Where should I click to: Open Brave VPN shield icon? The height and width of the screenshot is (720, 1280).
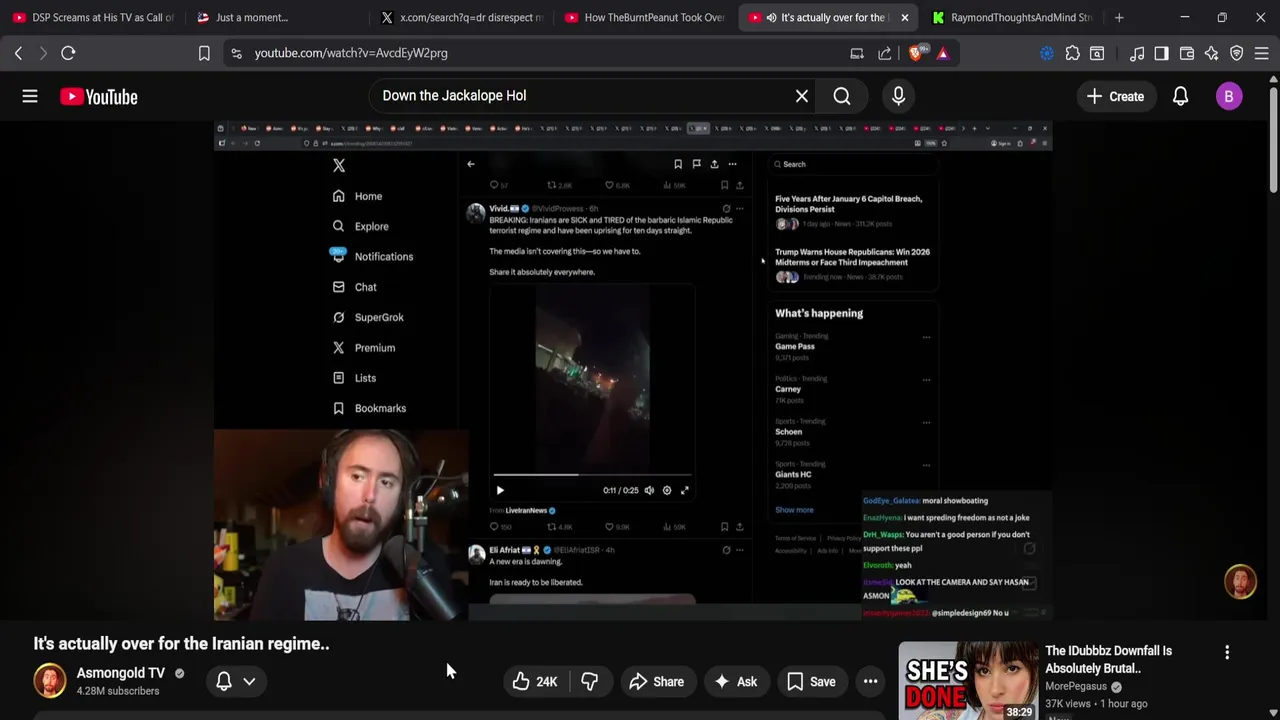point(1237,53)
